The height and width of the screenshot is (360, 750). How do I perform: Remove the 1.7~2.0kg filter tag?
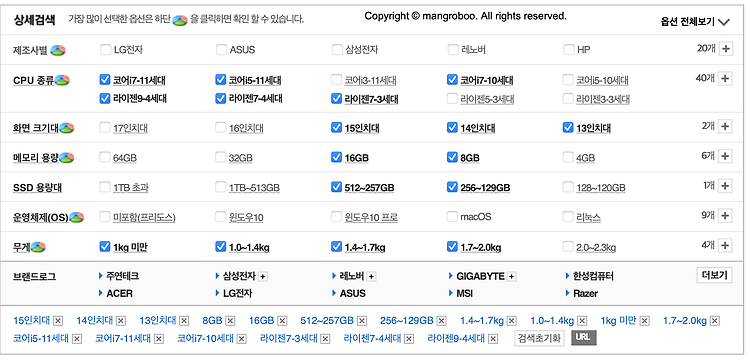click(715, 321)
